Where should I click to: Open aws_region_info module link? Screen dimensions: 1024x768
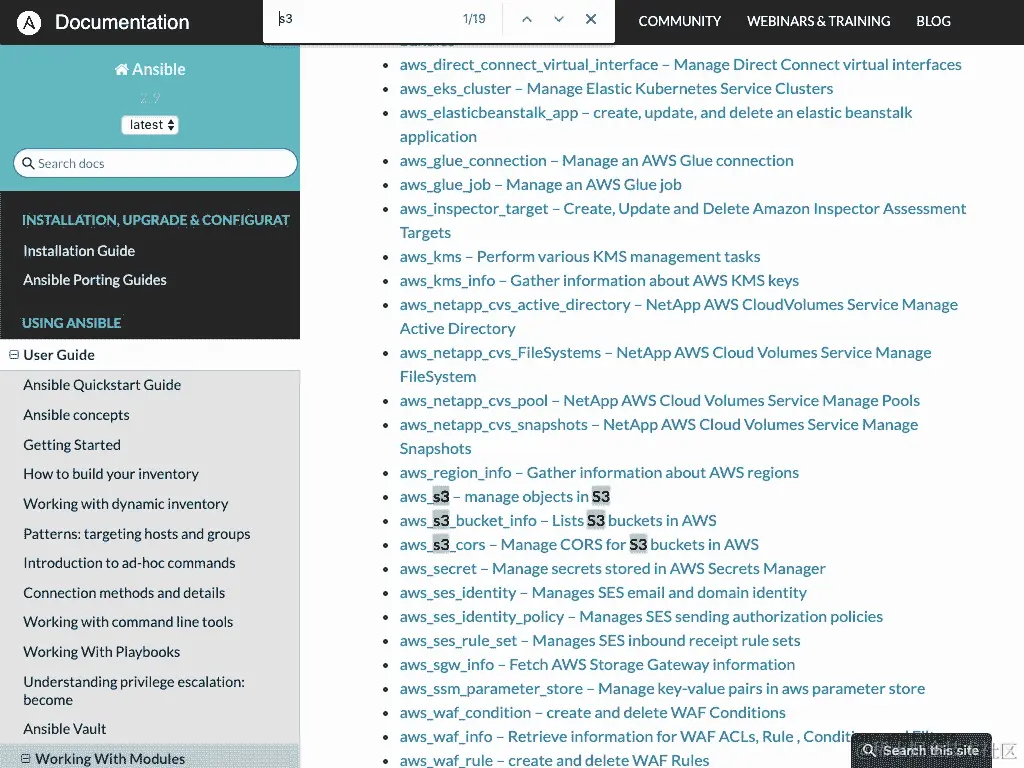600,473
